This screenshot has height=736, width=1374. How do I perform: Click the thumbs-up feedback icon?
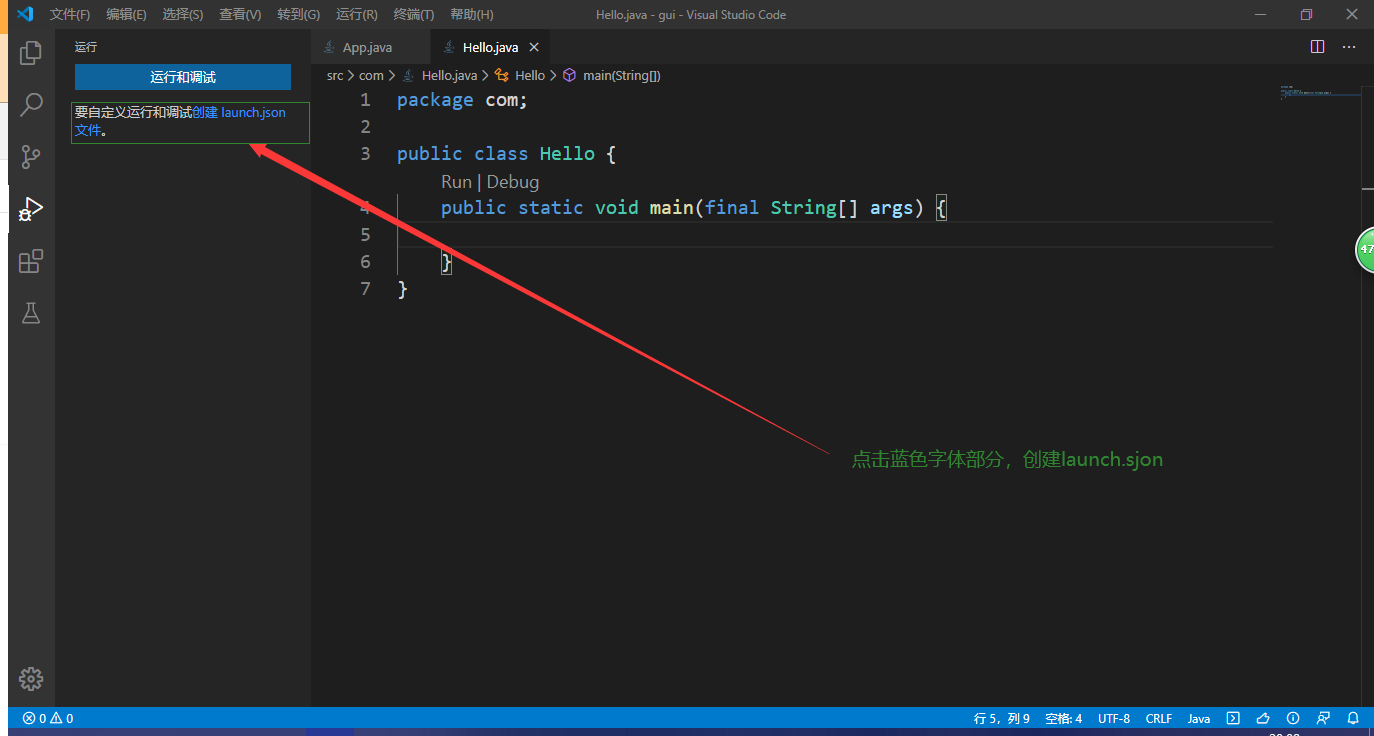click(x=1263, y=718)
